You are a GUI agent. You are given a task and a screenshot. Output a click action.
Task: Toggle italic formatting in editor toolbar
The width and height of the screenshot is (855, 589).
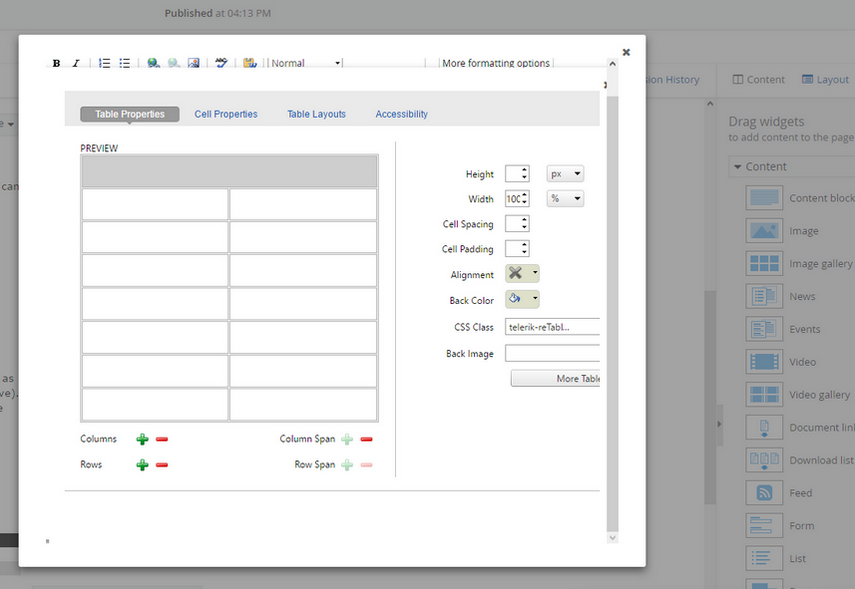(76, 63)
